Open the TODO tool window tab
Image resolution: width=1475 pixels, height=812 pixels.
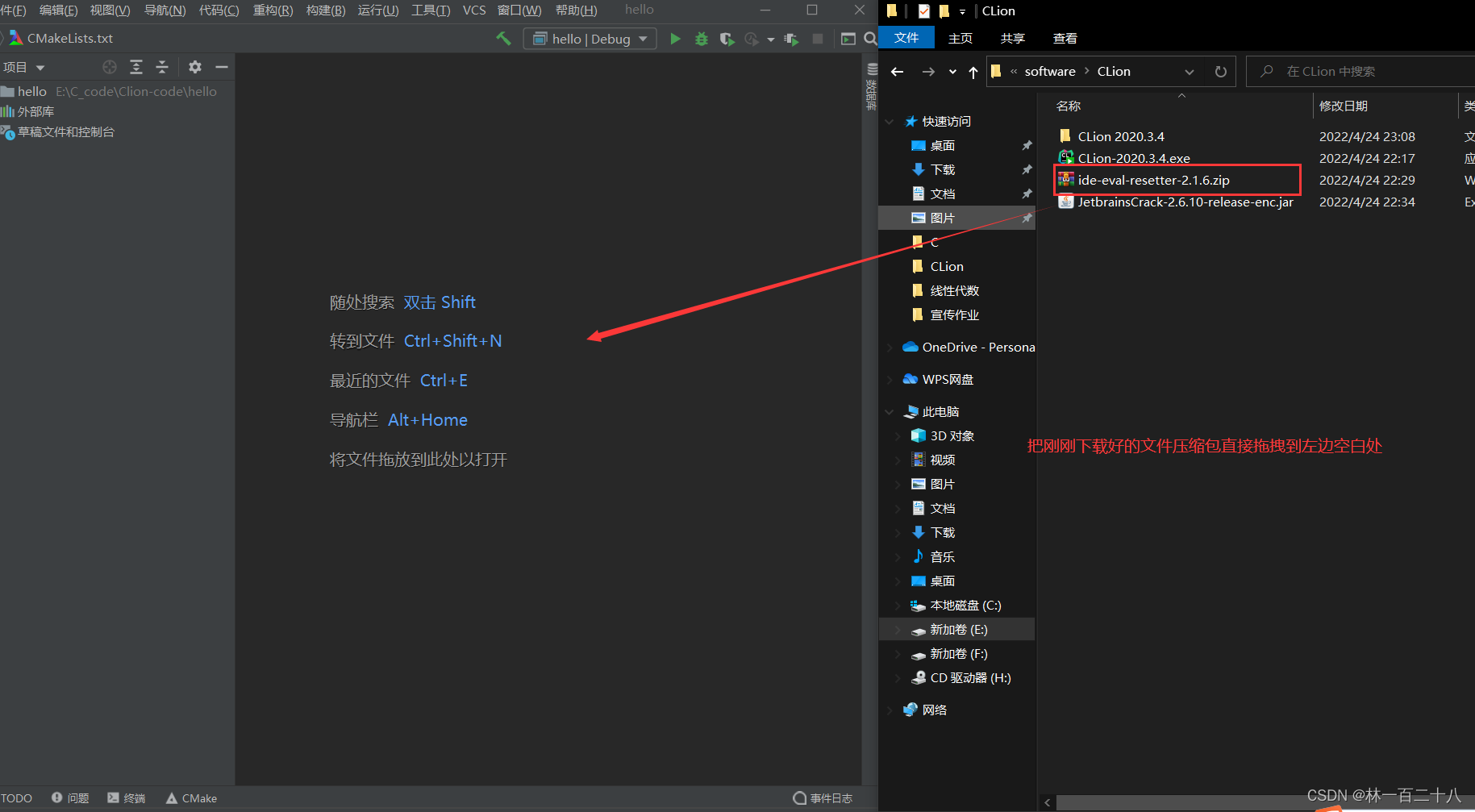pyautogui.click(x=16, y=797)
